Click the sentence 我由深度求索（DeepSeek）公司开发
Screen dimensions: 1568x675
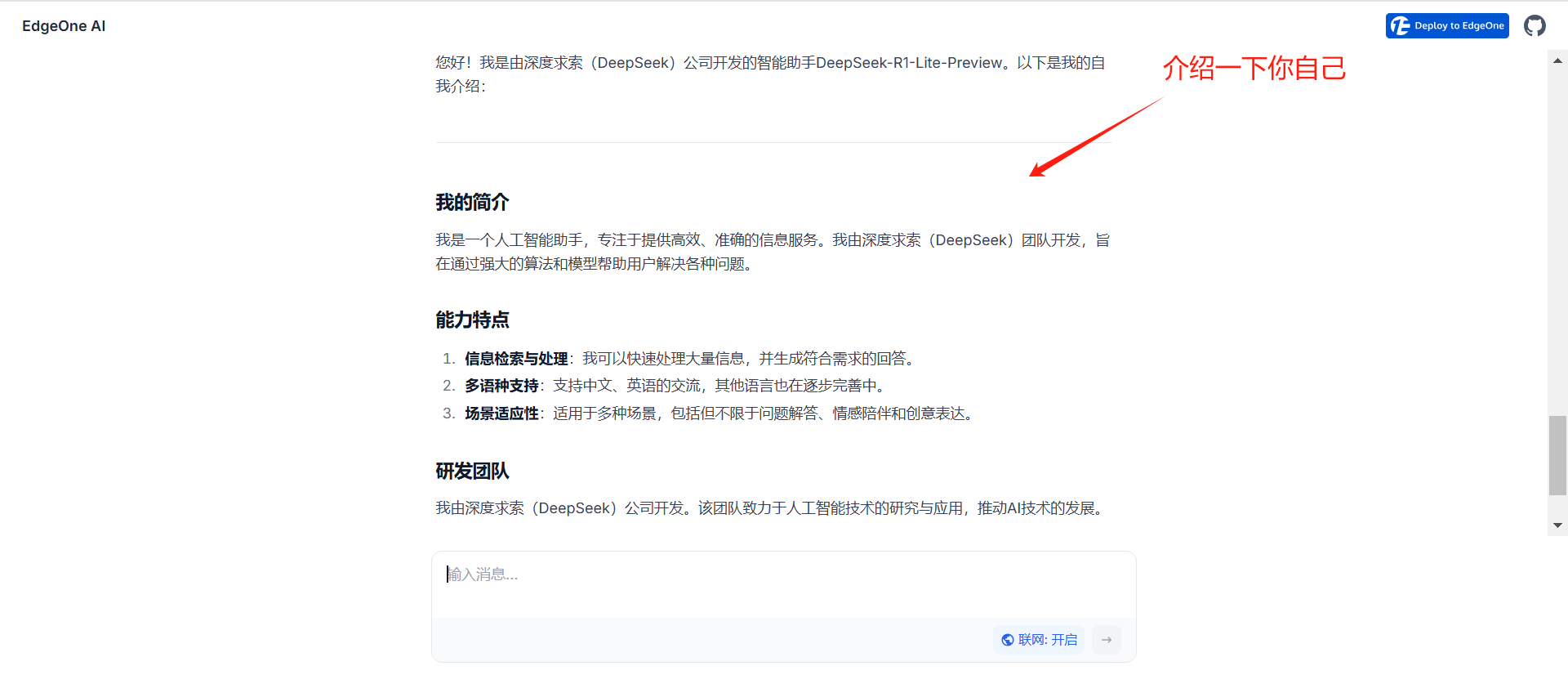pyautogui.click(x=565, y=508)
